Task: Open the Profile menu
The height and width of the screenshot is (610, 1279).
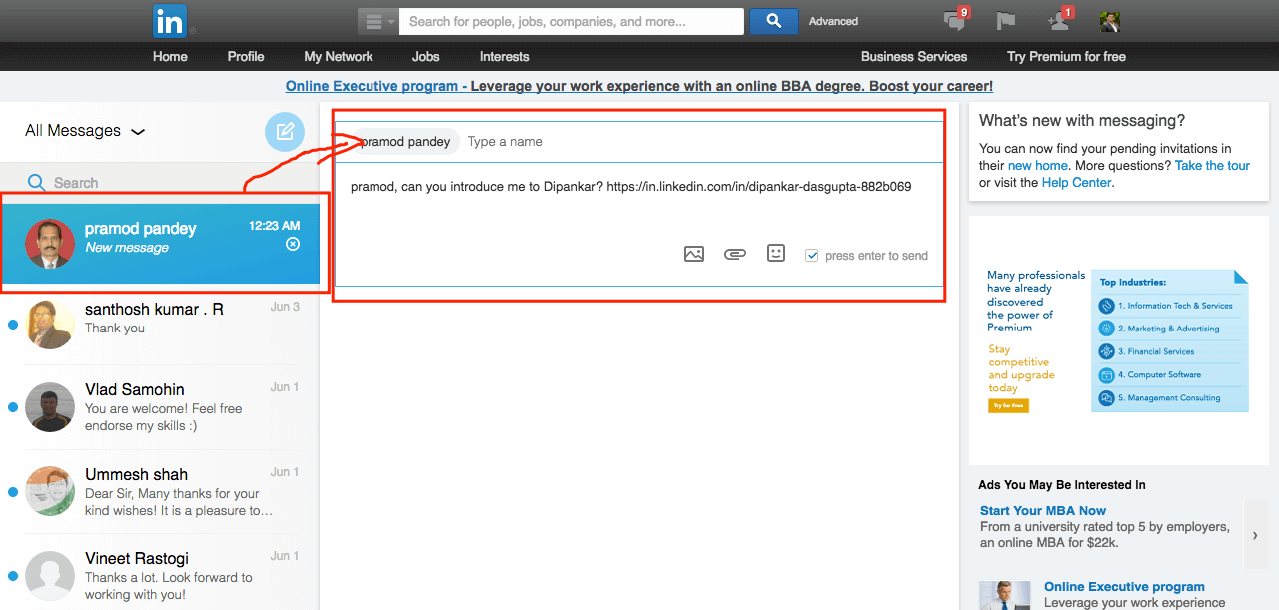Action: pyautogui.click(x=246, y=56)
